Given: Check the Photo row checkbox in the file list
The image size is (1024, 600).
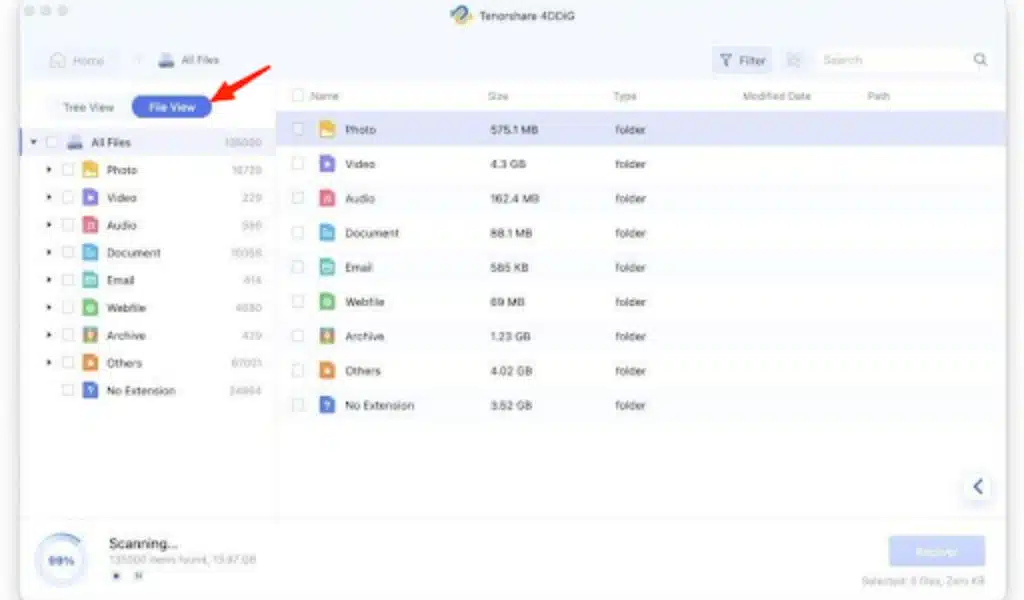Looking at the screenshot, I should pyautogui.click(x=297, y=129).
